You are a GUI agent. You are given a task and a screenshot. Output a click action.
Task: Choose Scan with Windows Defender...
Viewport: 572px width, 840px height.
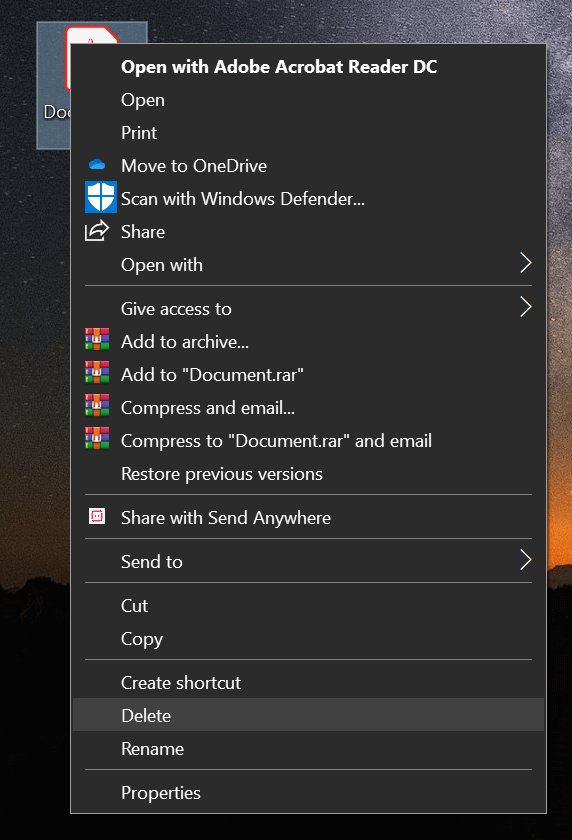click(x=308, y=199)
